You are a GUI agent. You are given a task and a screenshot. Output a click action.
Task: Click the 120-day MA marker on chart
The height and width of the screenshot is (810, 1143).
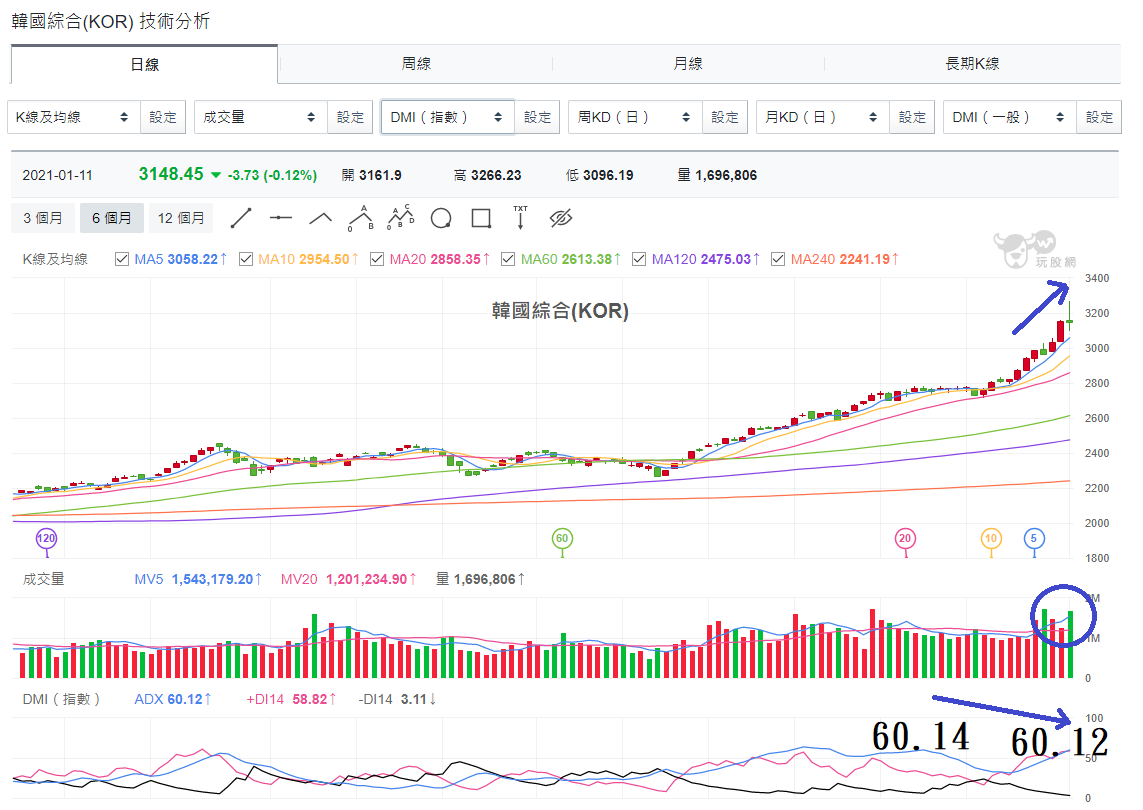point(46,539)
